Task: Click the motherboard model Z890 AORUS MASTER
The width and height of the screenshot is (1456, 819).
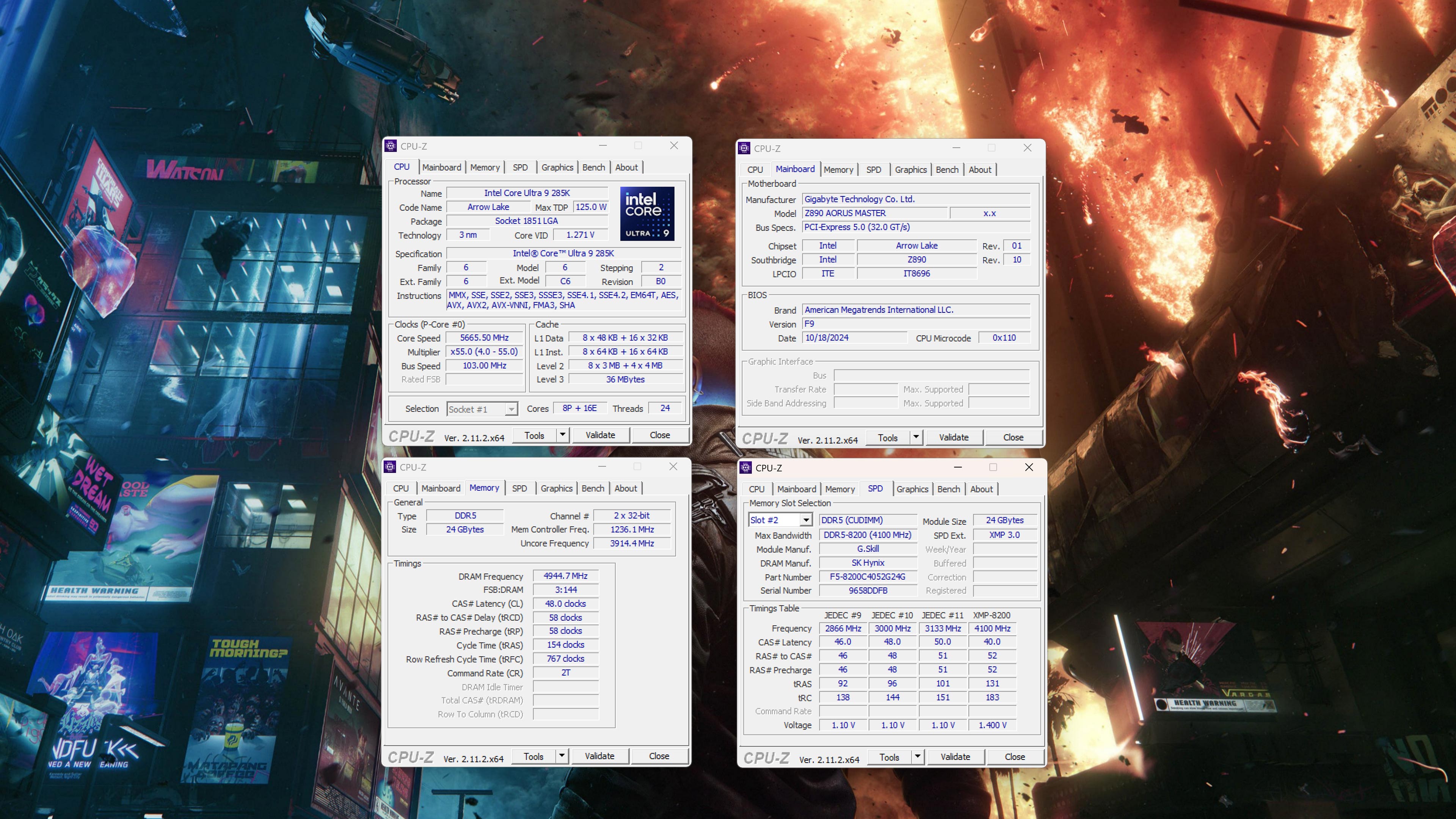Action: click(x=875, y=213)
